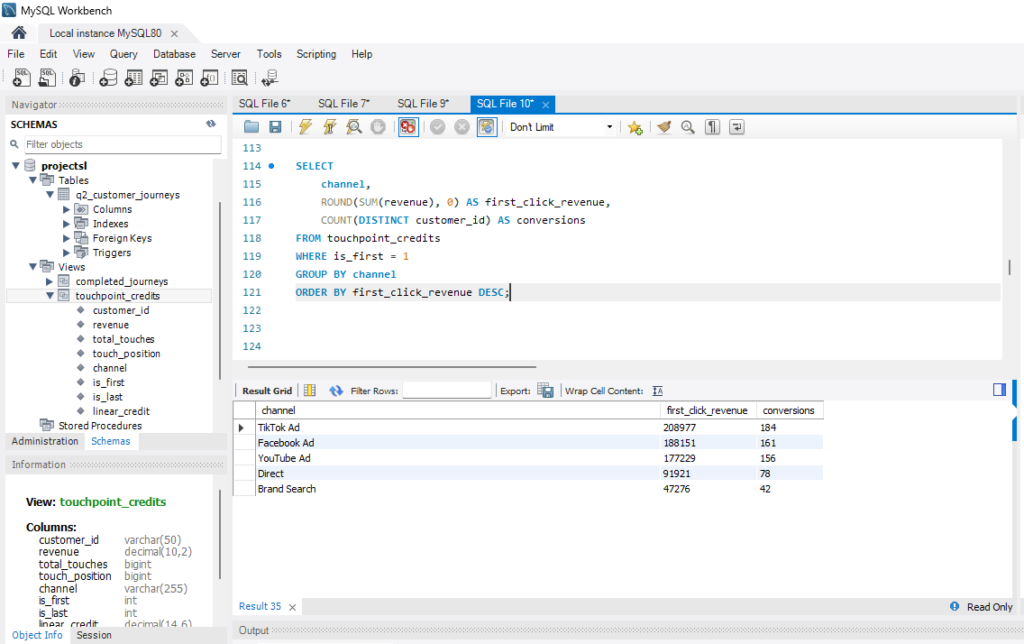Click the TikTok Ad result cell
This screenshot has height=644, width=1024.
(x=458, y=428)
